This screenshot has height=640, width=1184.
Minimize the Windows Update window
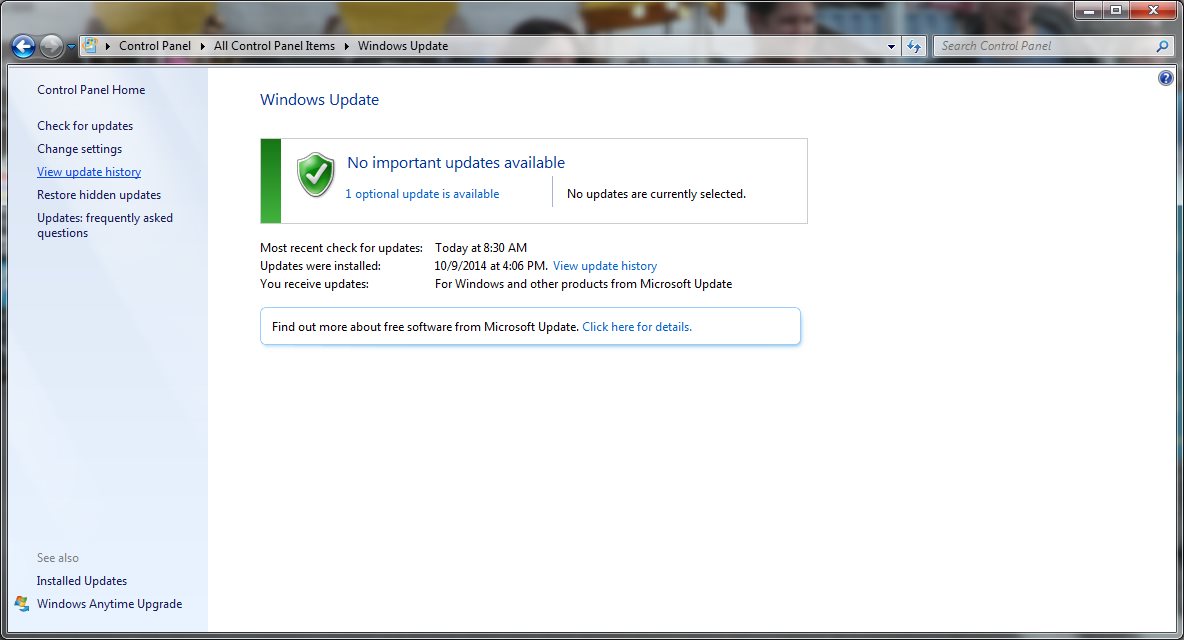tap(1089, 11)
